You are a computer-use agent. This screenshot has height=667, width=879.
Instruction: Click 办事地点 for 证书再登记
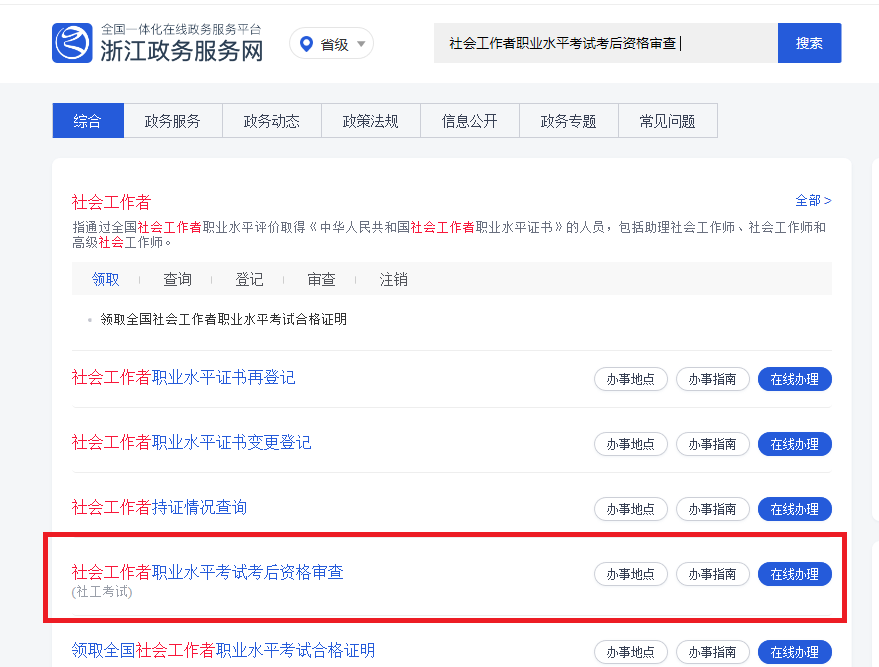[x=631, y=379]
